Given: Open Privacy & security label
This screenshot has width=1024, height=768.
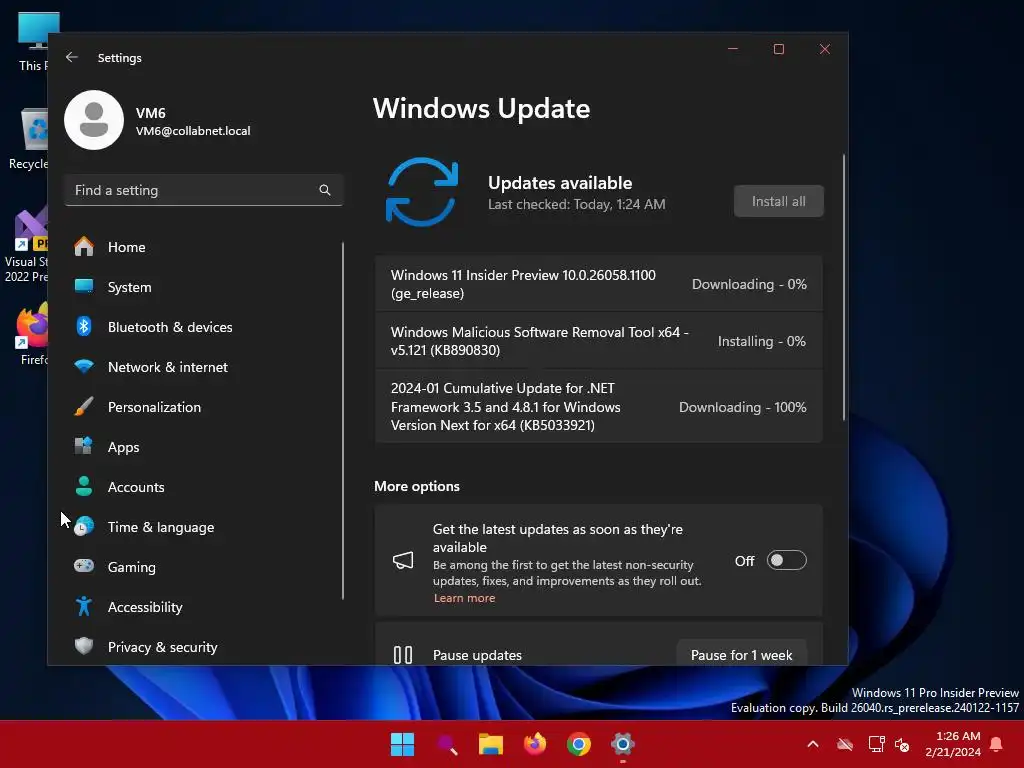Looking at the screenshot, I should click(x=163, y=647).
